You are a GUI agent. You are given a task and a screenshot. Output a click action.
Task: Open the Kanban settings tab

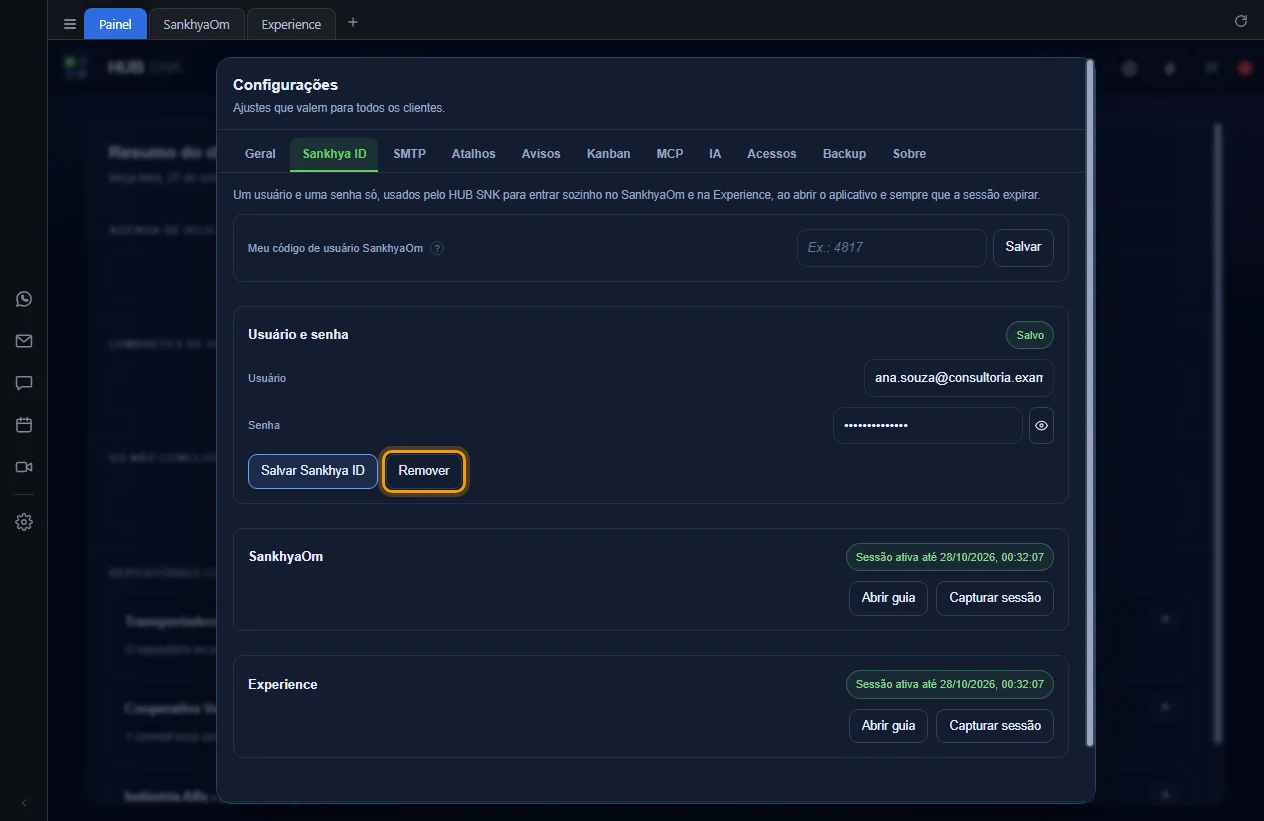pos(608,154)
